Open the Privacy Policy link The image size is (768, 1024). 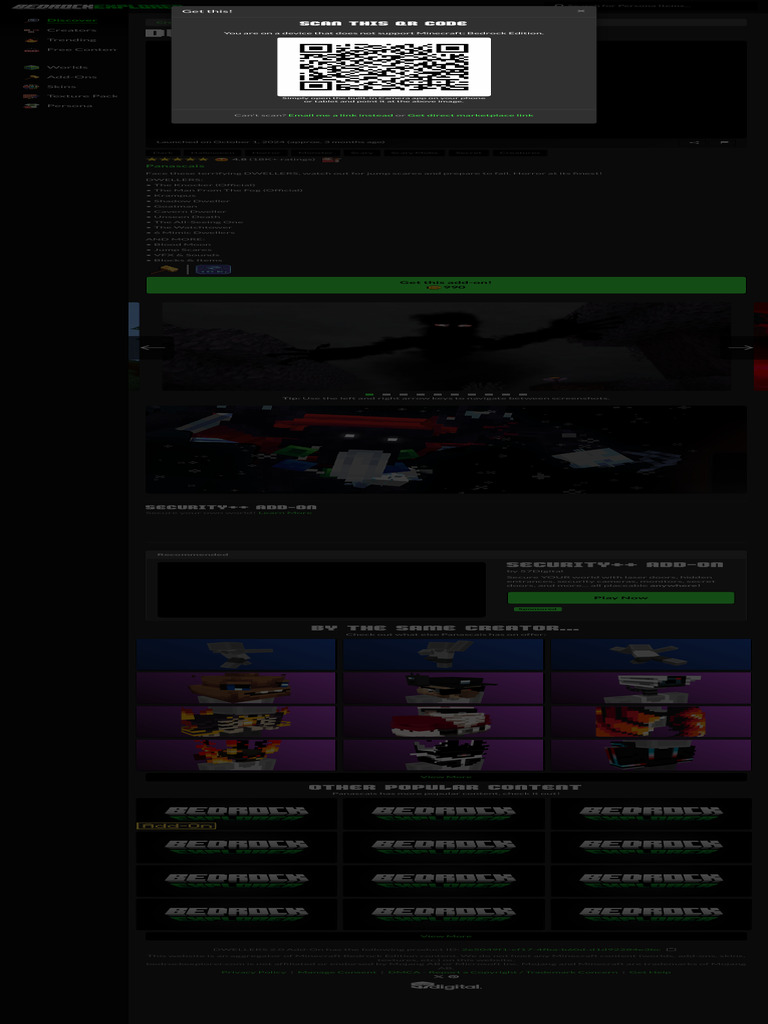pyautogui.click(x=253, y=972)
